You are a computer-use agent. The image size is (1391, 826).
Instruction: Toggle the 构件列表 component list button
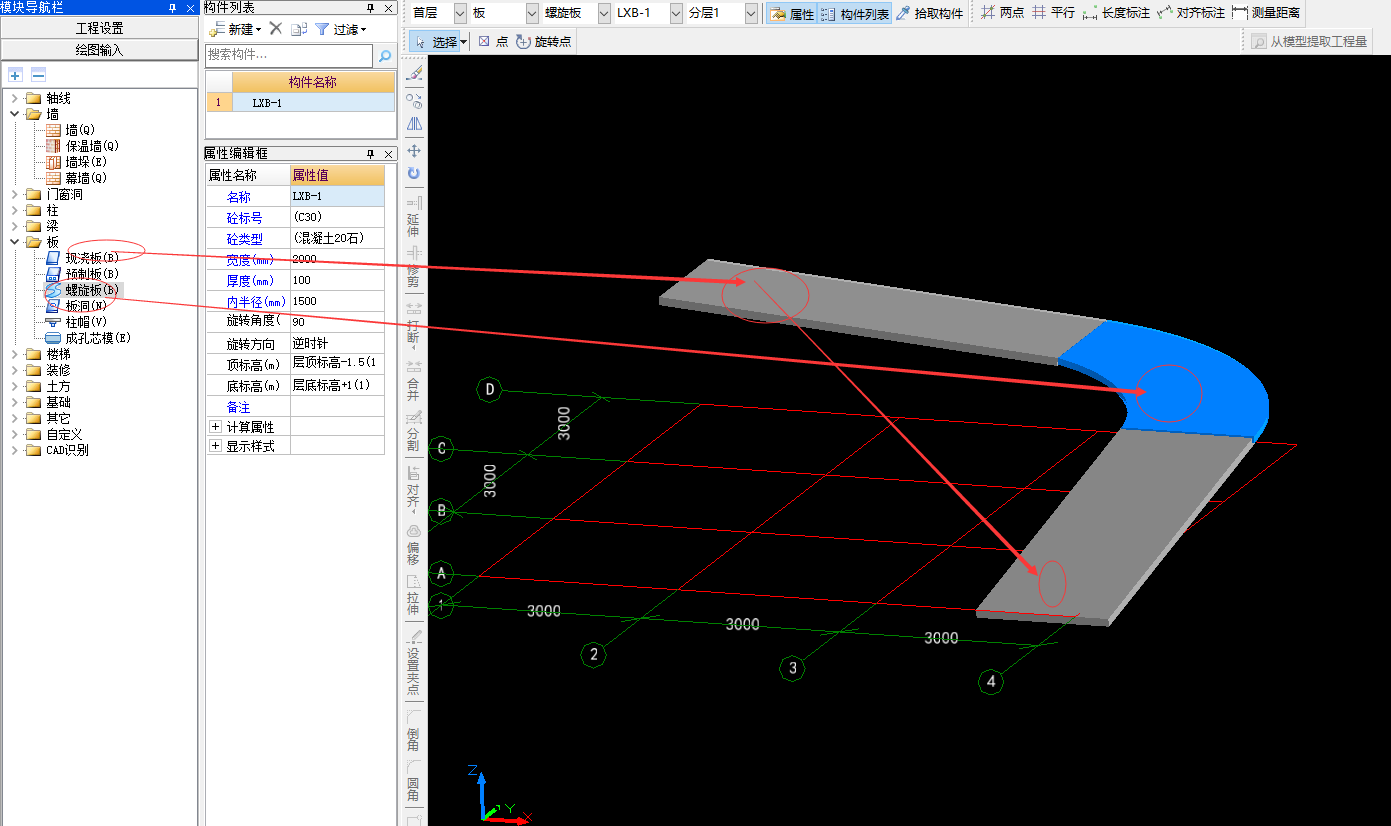pyautogui.click(x=855, y=14)
